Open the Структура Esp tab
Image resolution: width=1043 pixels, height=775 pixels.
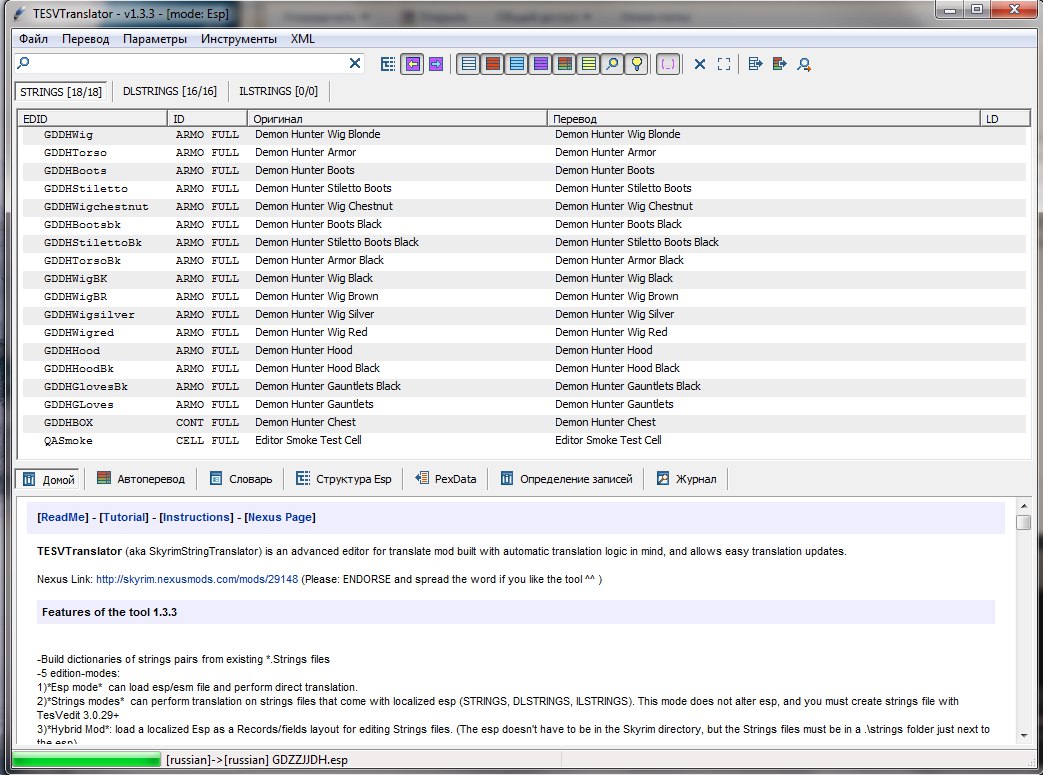coord(343,479)
